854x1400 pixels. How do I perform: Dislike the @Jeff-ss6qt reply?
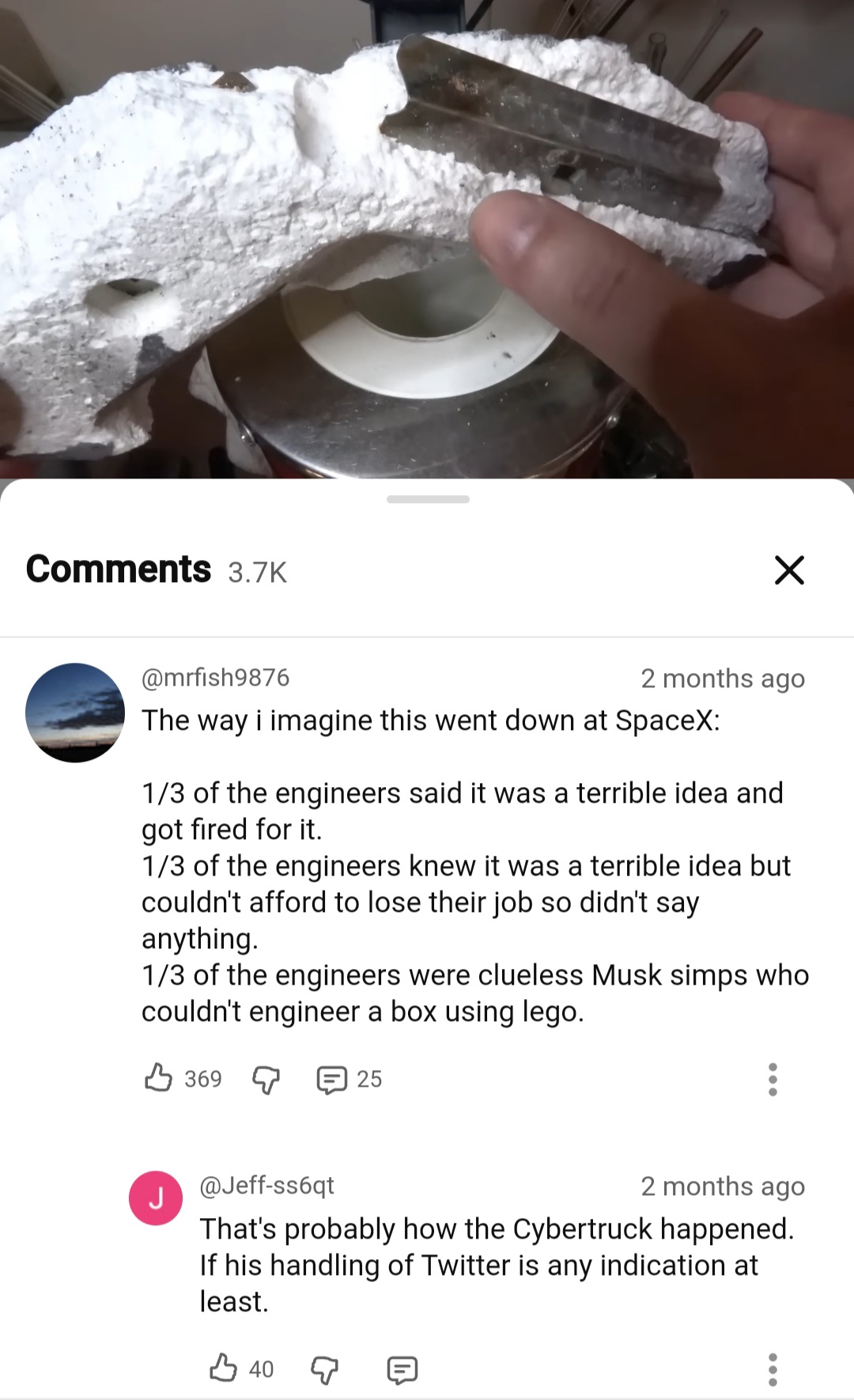324,1369
